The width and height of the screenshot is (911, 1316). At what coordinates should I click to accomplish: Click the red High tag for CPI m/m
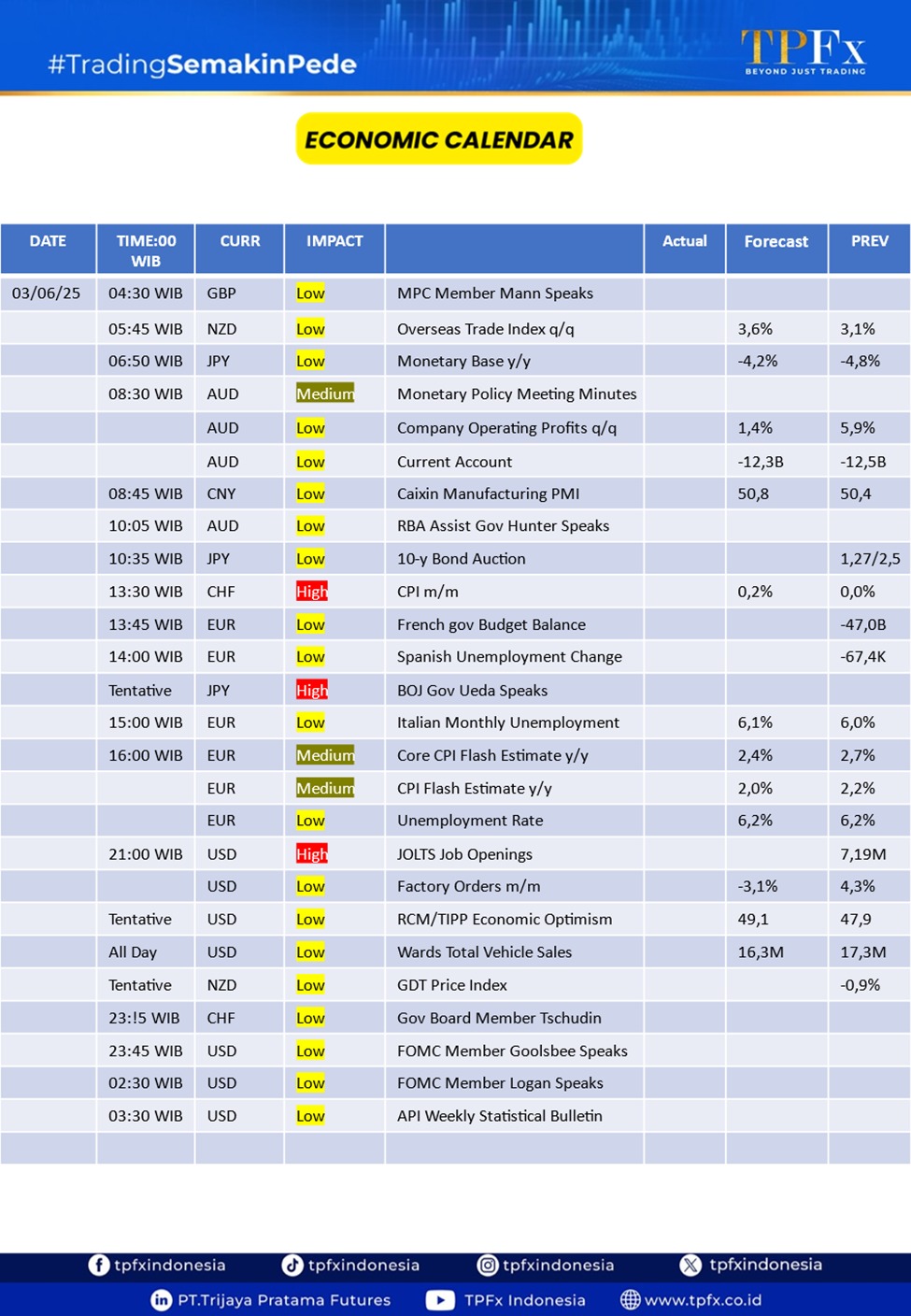pos(312,592)
